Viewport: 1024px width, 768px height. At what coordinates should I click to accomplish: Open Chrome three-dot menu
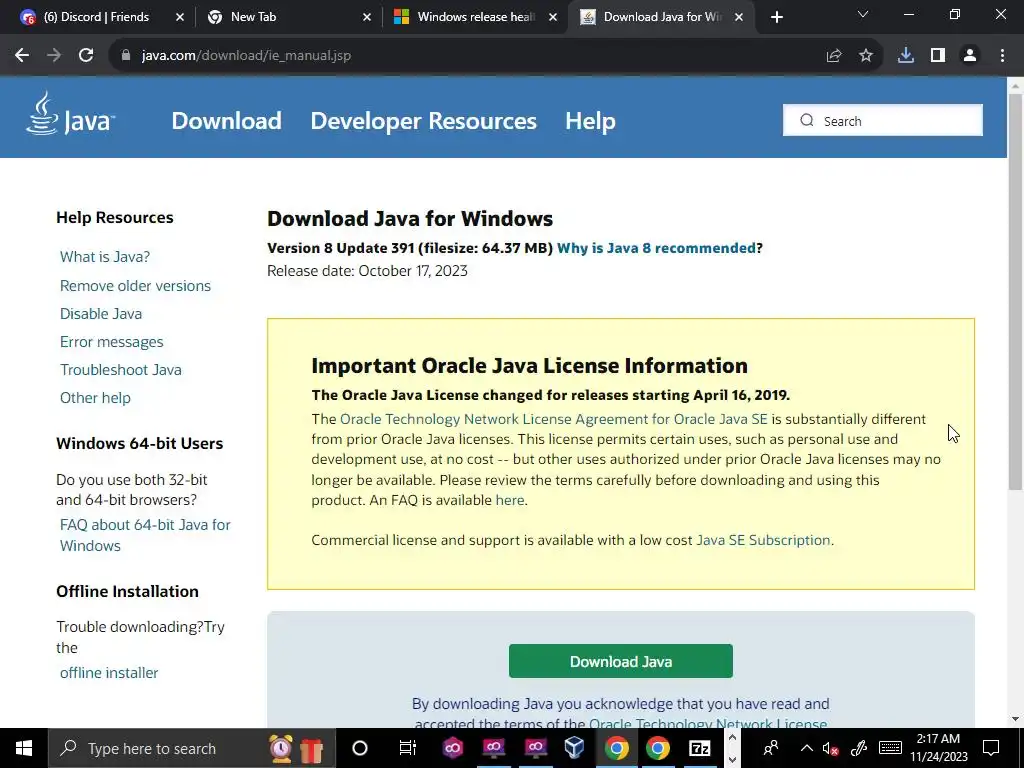(x=1002, y=56)
